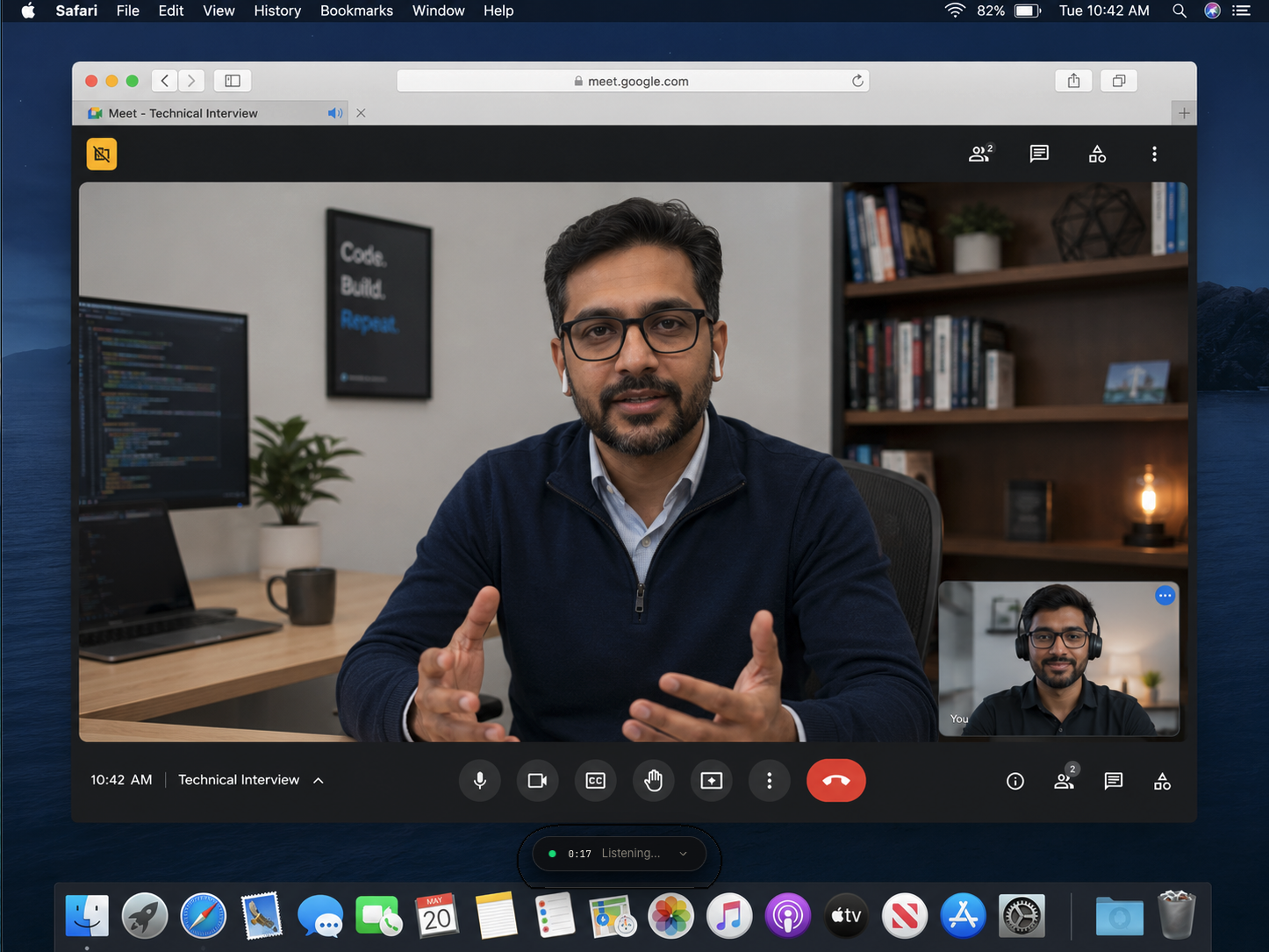
Task: Open System Preferences from the Dock
Action: (x=1022, y=916)
